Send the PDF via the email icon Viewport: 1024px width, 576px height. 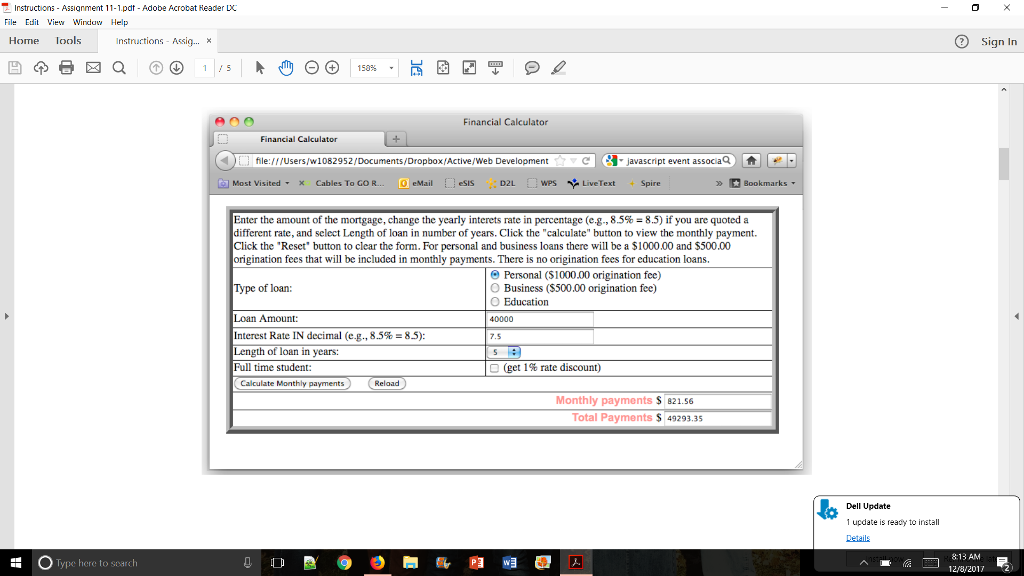92,67
